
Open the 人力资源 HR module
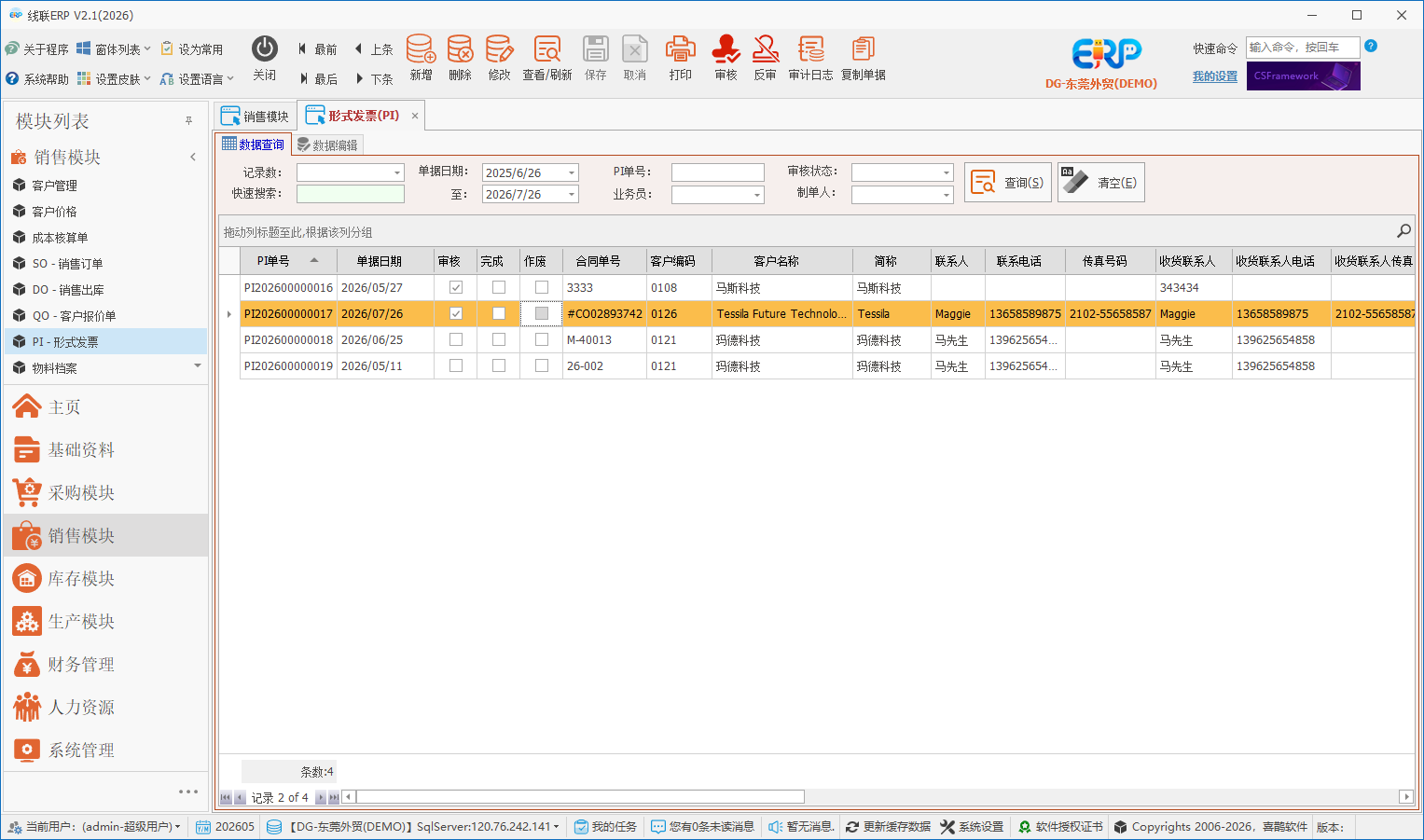105,707
